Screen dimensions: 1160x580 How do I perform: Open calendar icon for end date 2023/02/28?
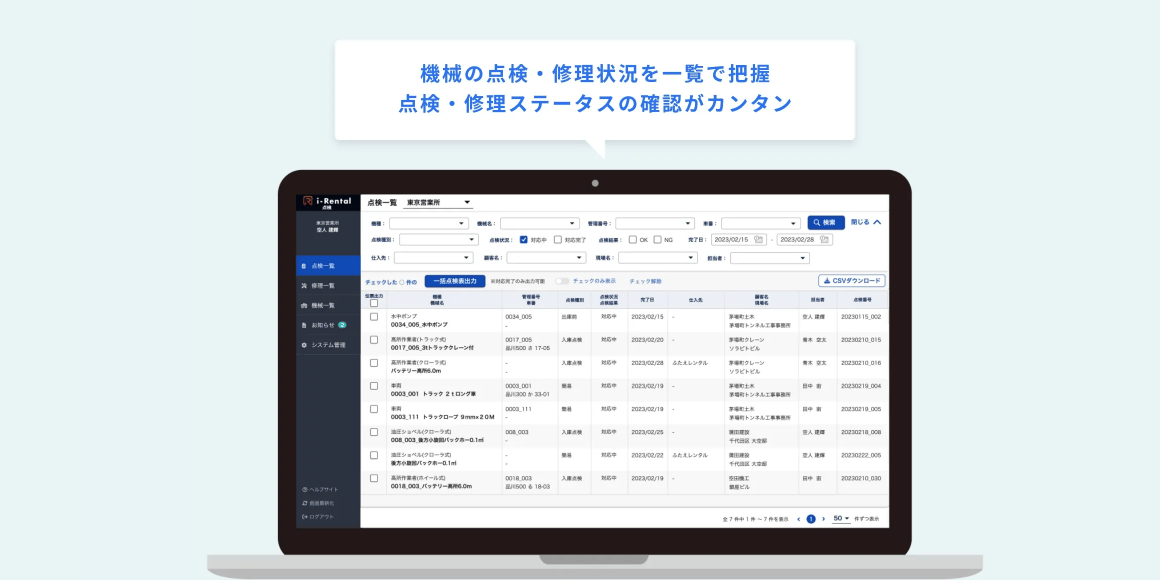tap(825, 240)
